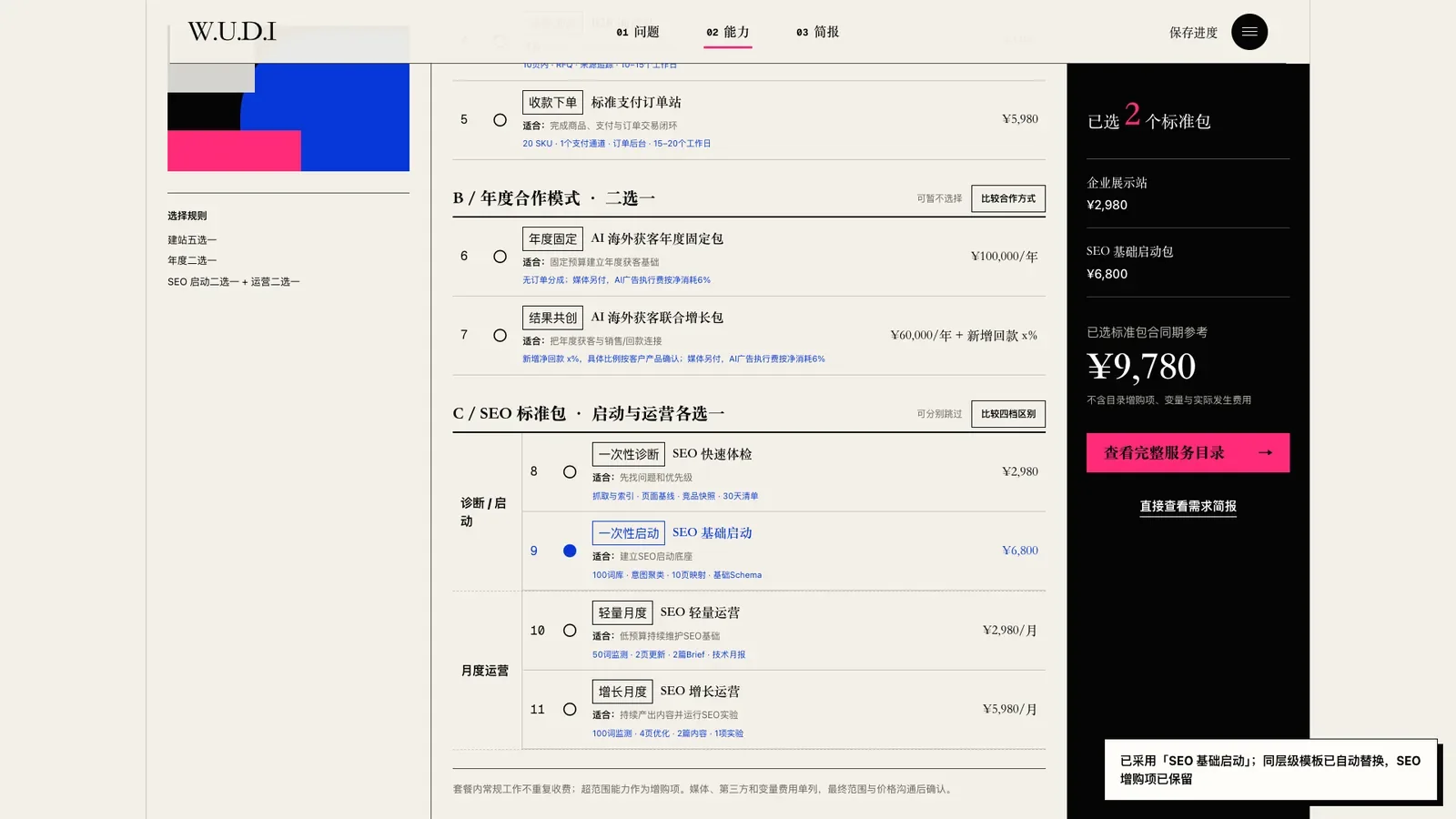Click the 收款下单 tag
The image size is (1456, 819).
point(552,102)
